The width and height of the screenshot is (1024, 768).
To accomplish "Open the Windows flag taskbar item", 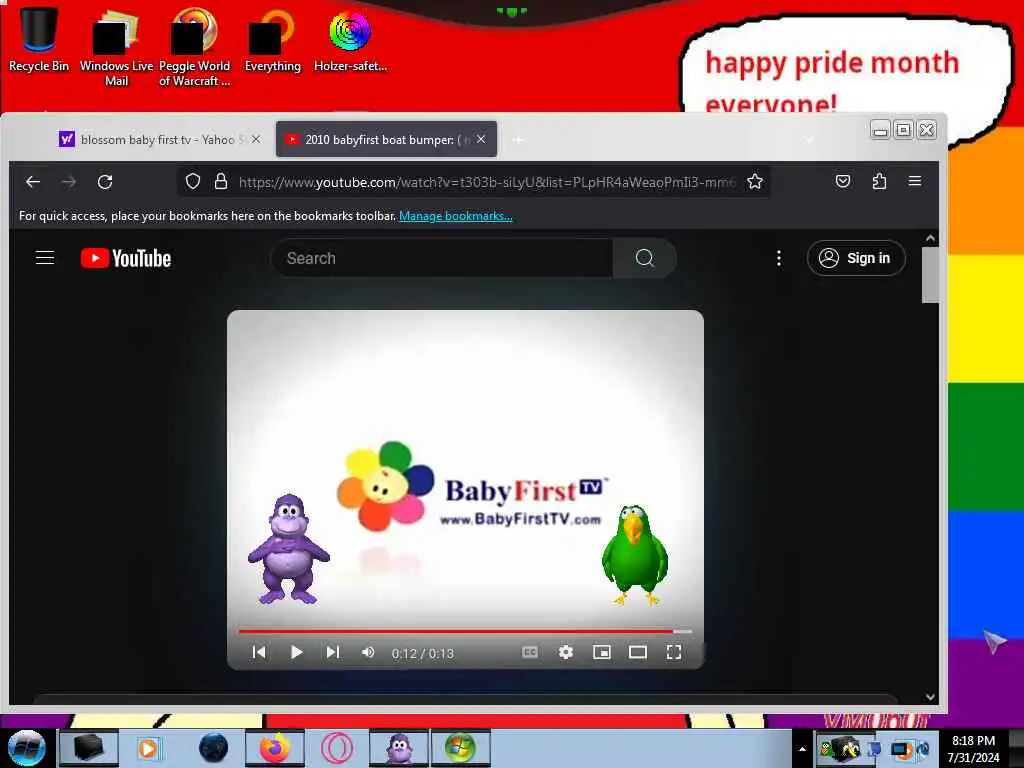I will 460,748.
